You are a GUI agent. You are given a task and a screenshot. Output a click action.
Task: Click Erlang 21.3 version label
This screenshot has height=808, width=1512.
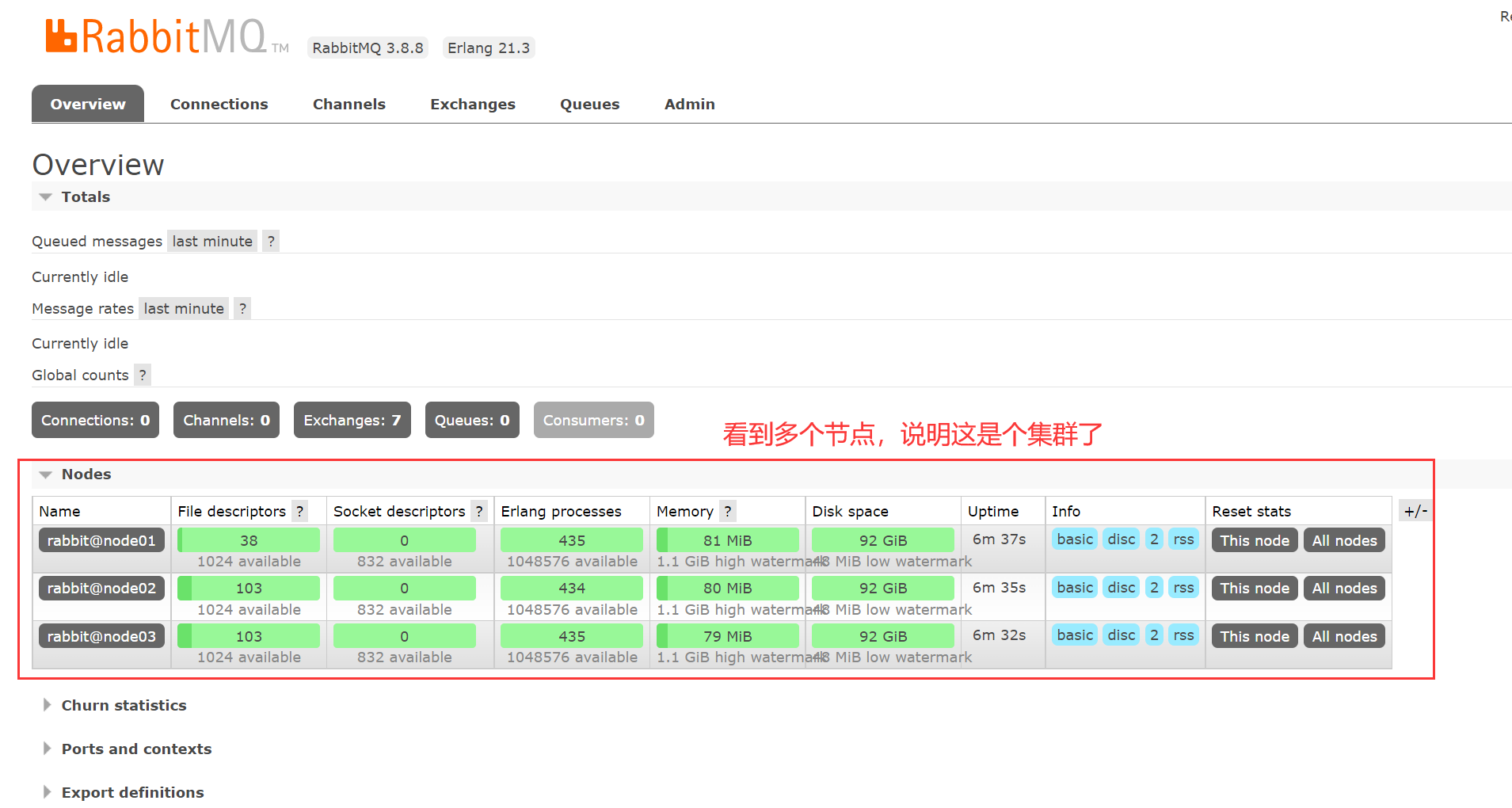(489, 48)
